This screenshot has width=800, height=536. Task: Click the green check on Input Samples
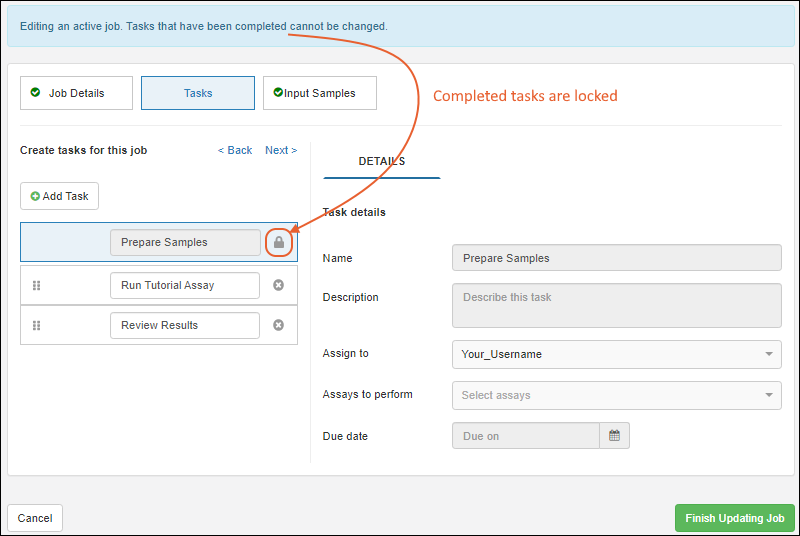[x=278, y=93]
